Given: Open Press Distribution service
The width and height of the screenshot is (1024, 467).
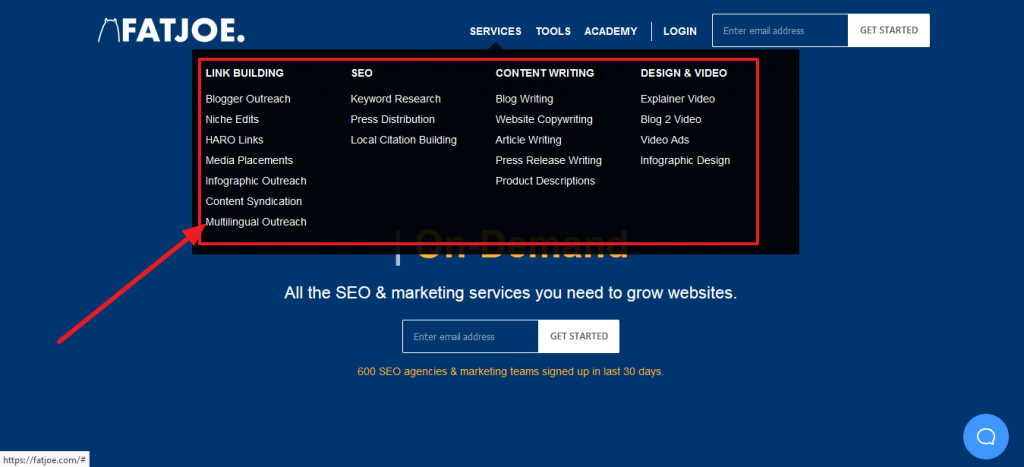Looking at the screenshot, I should pos(392,120).
